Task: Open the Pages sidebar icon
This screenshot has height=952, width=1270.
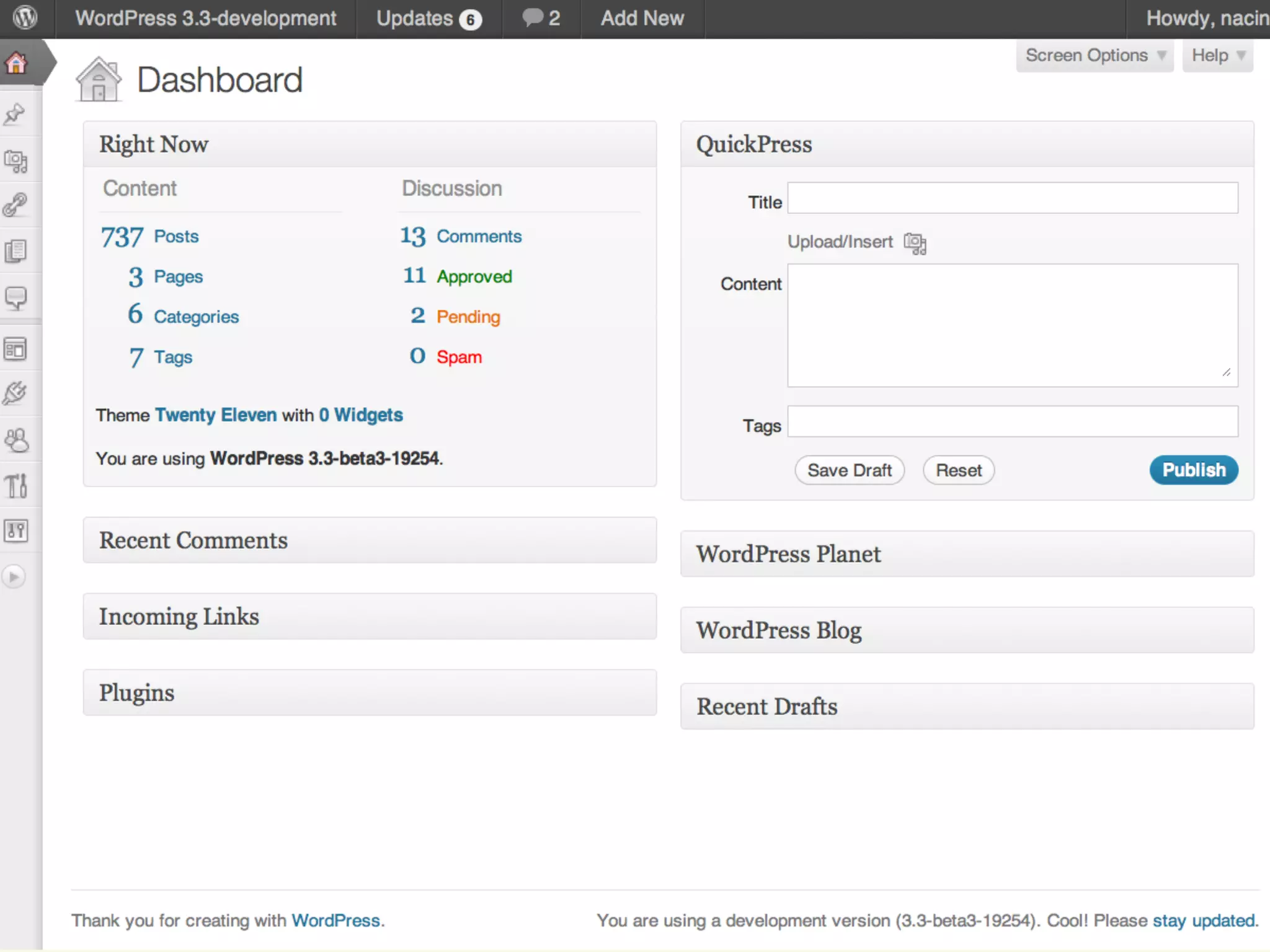Action: click(16, 251)
